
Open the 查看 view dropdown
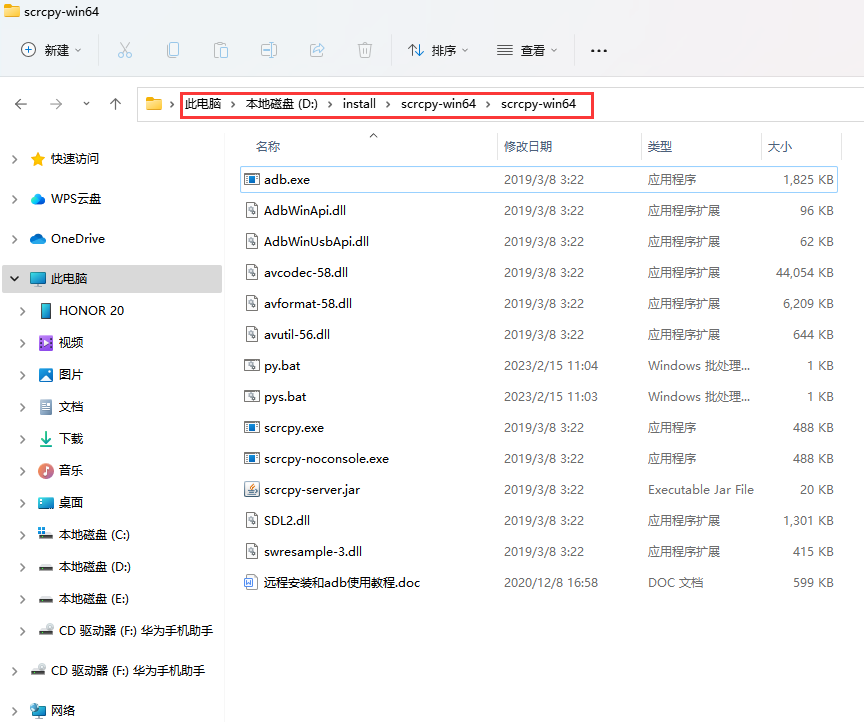[527, 50]
